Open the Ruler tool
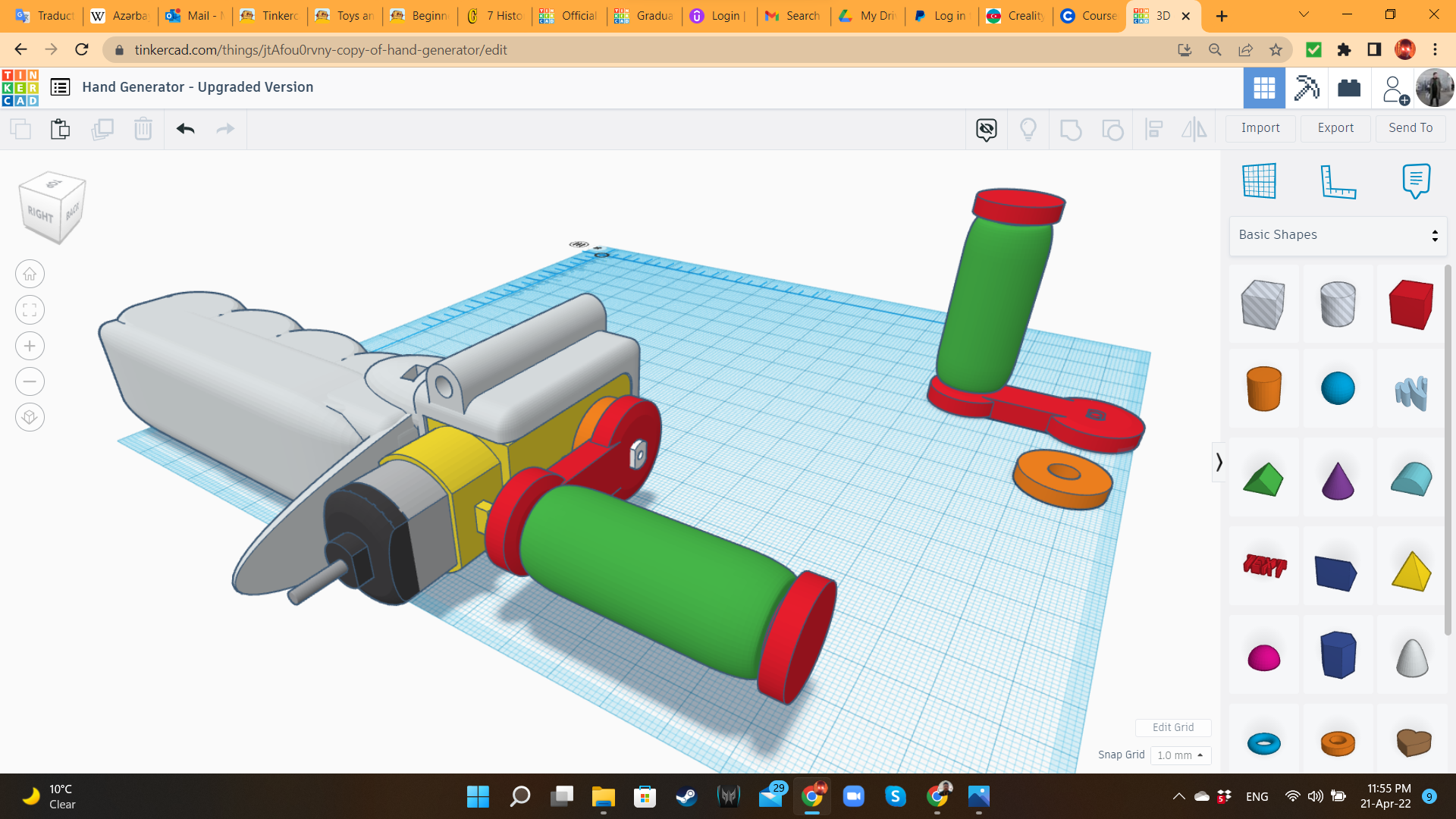The width and height of the screenshot is (1456, 819). coord(1338,182)
